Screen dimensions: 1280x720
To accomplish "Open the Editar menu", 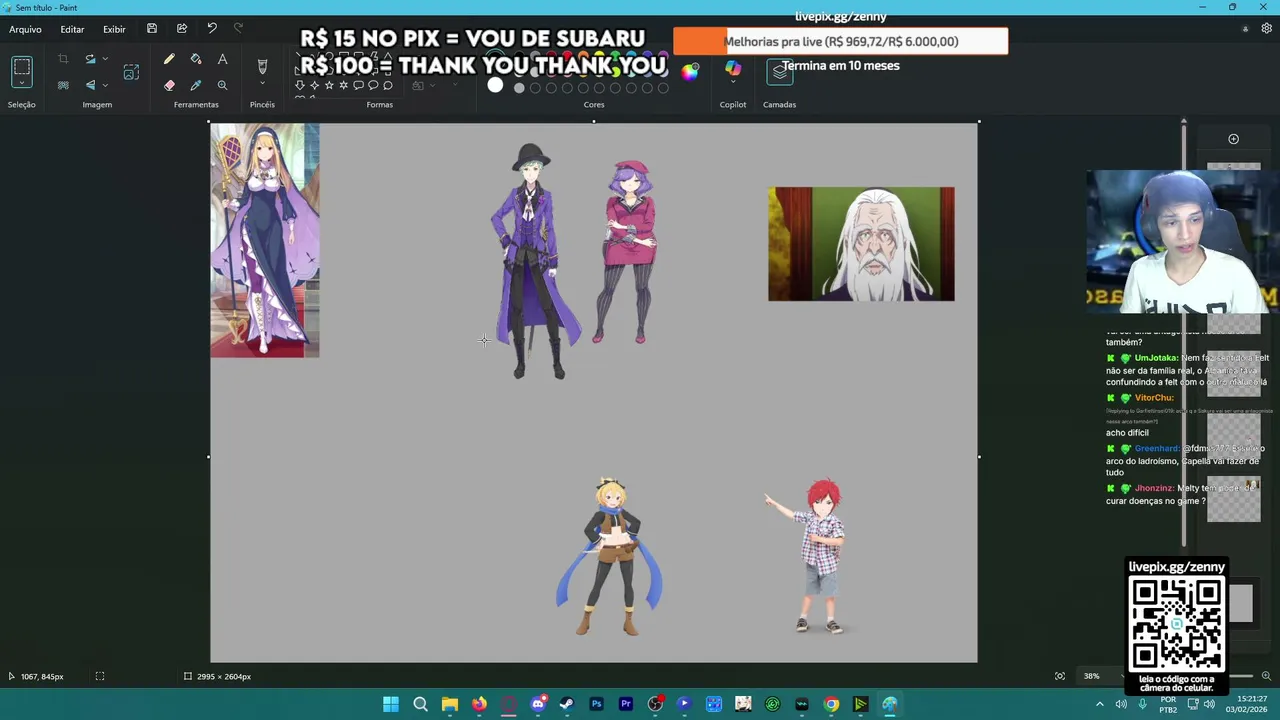I will click(72, 29).
